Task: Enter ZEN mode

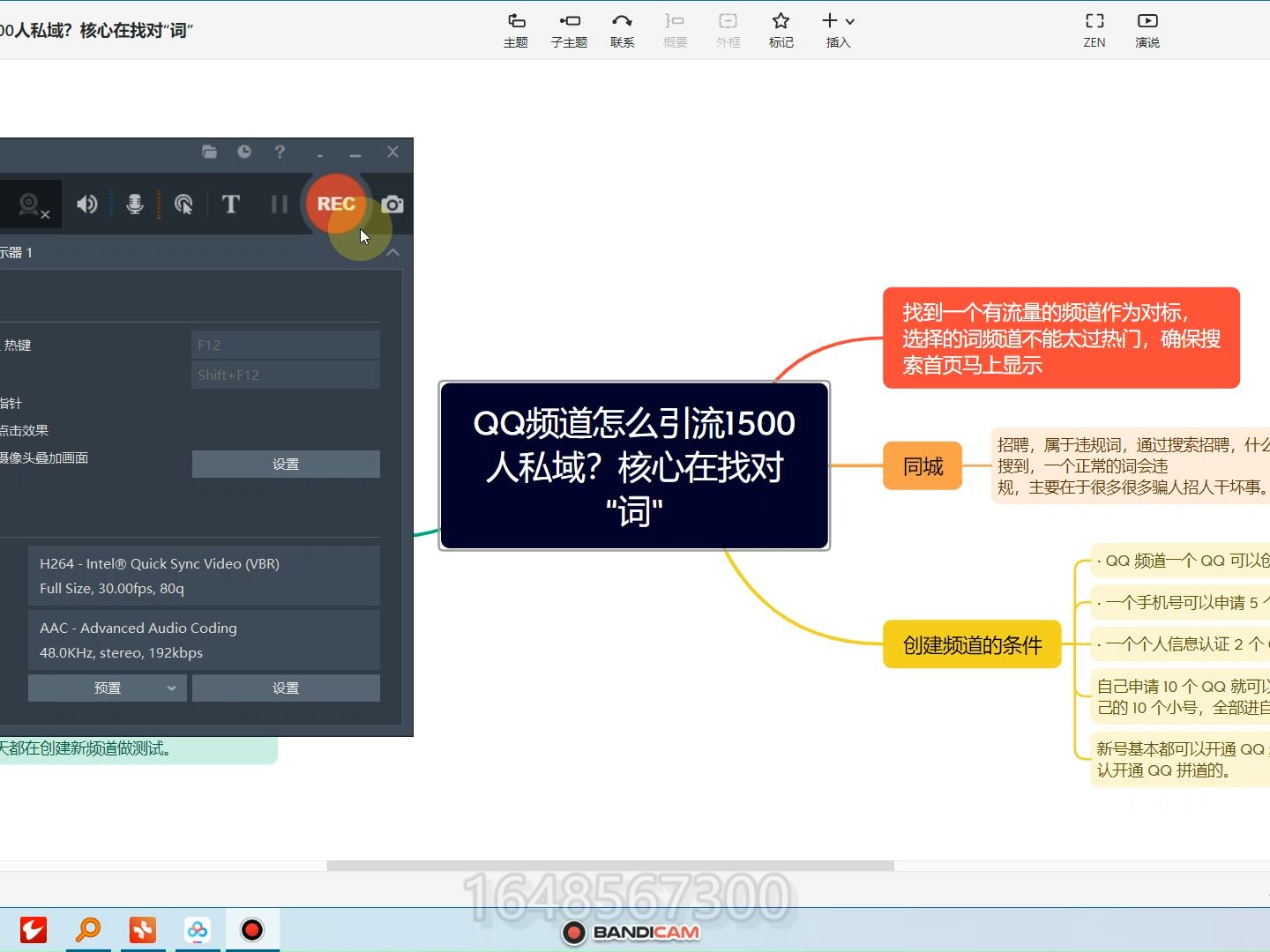Action: click(x=1094, y=30)
